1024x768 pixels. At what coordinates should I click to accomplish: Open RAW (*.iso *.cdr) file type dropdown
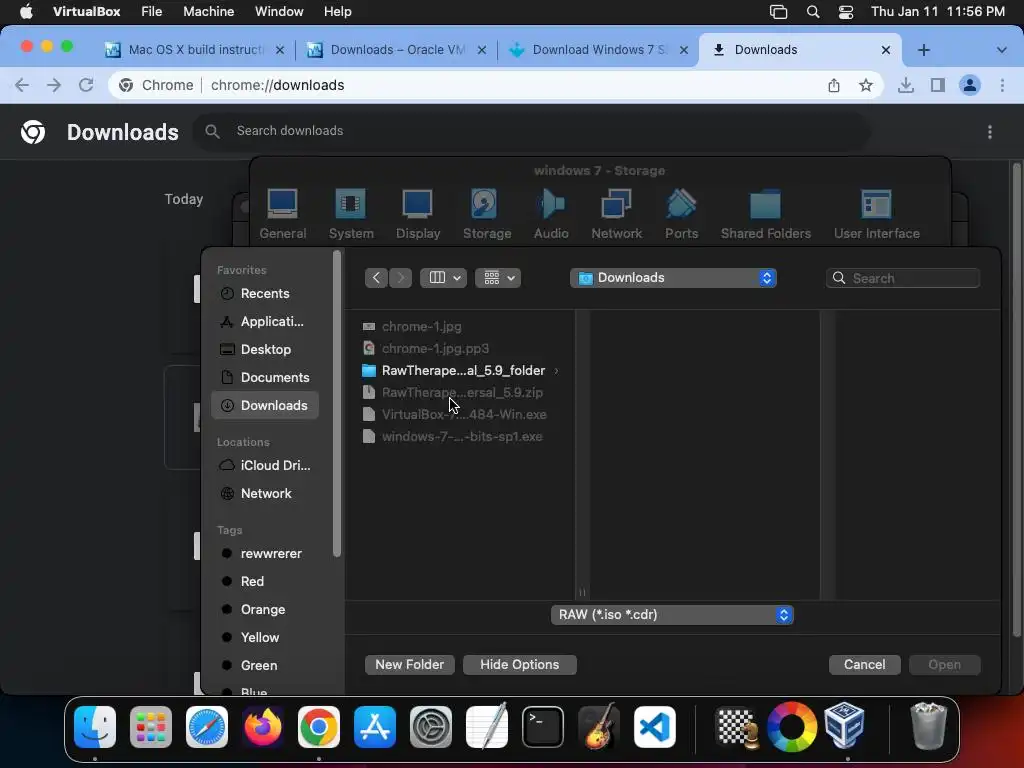(x=672, y=615)
